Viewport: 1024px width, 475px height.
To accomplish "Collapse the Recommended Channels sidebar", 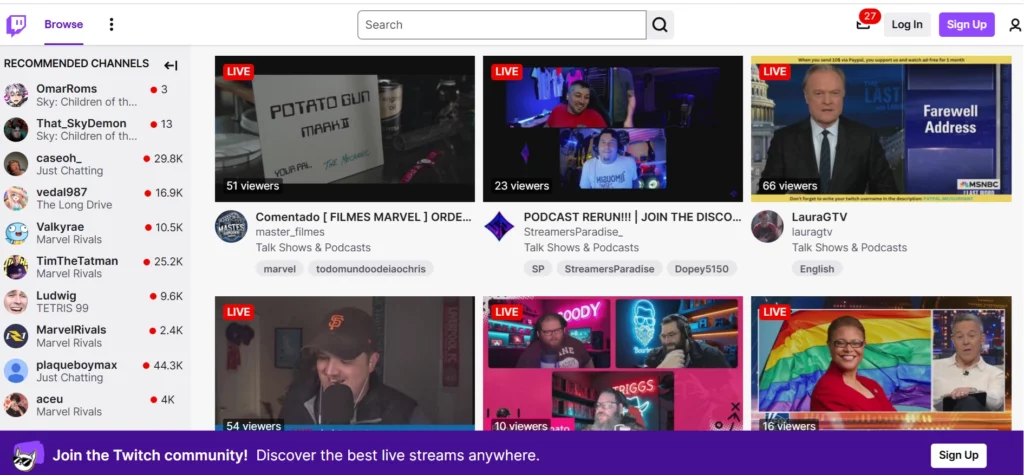I will click(x=170, y=65).
